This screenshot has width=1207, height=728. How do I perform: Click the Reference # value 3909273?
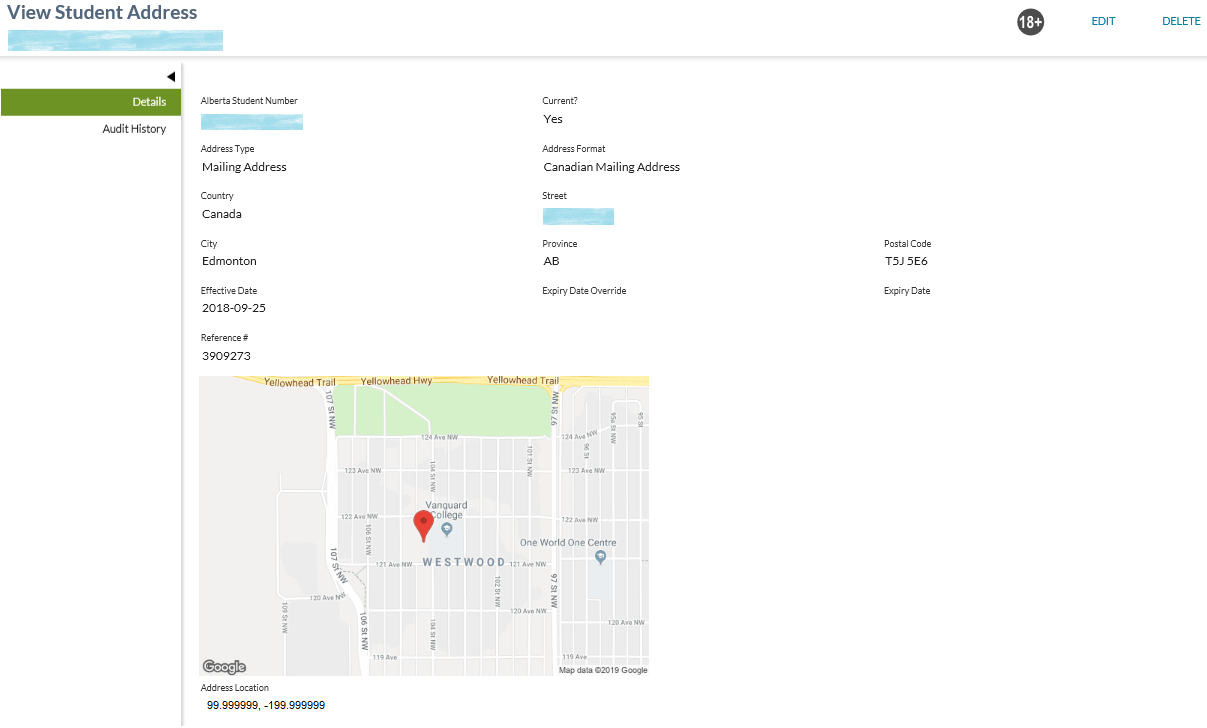pos(226,356)
